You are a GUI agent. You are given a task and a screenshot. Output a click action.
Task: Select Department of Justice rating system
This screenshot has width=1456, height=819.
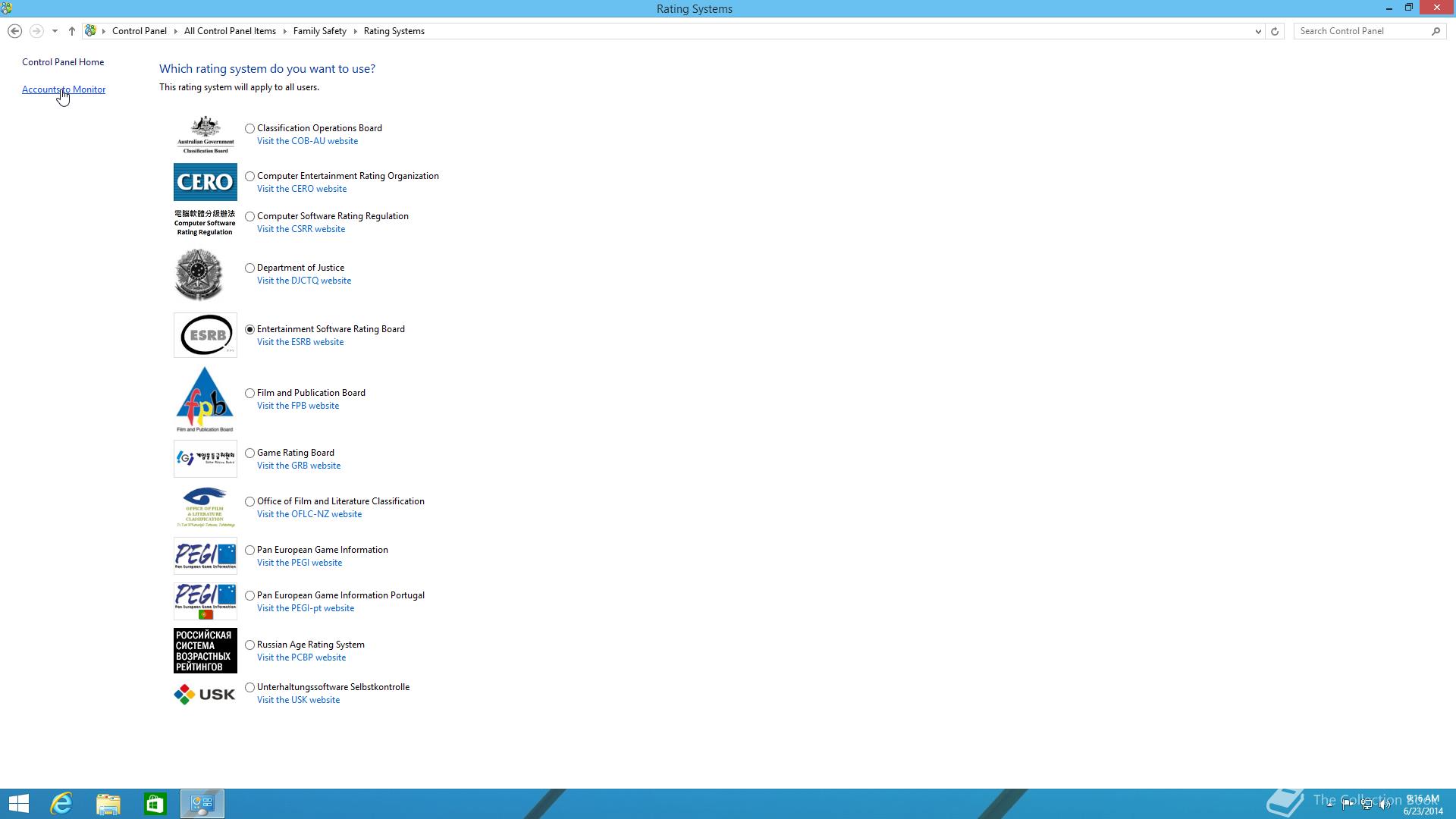tap(249, 268)
